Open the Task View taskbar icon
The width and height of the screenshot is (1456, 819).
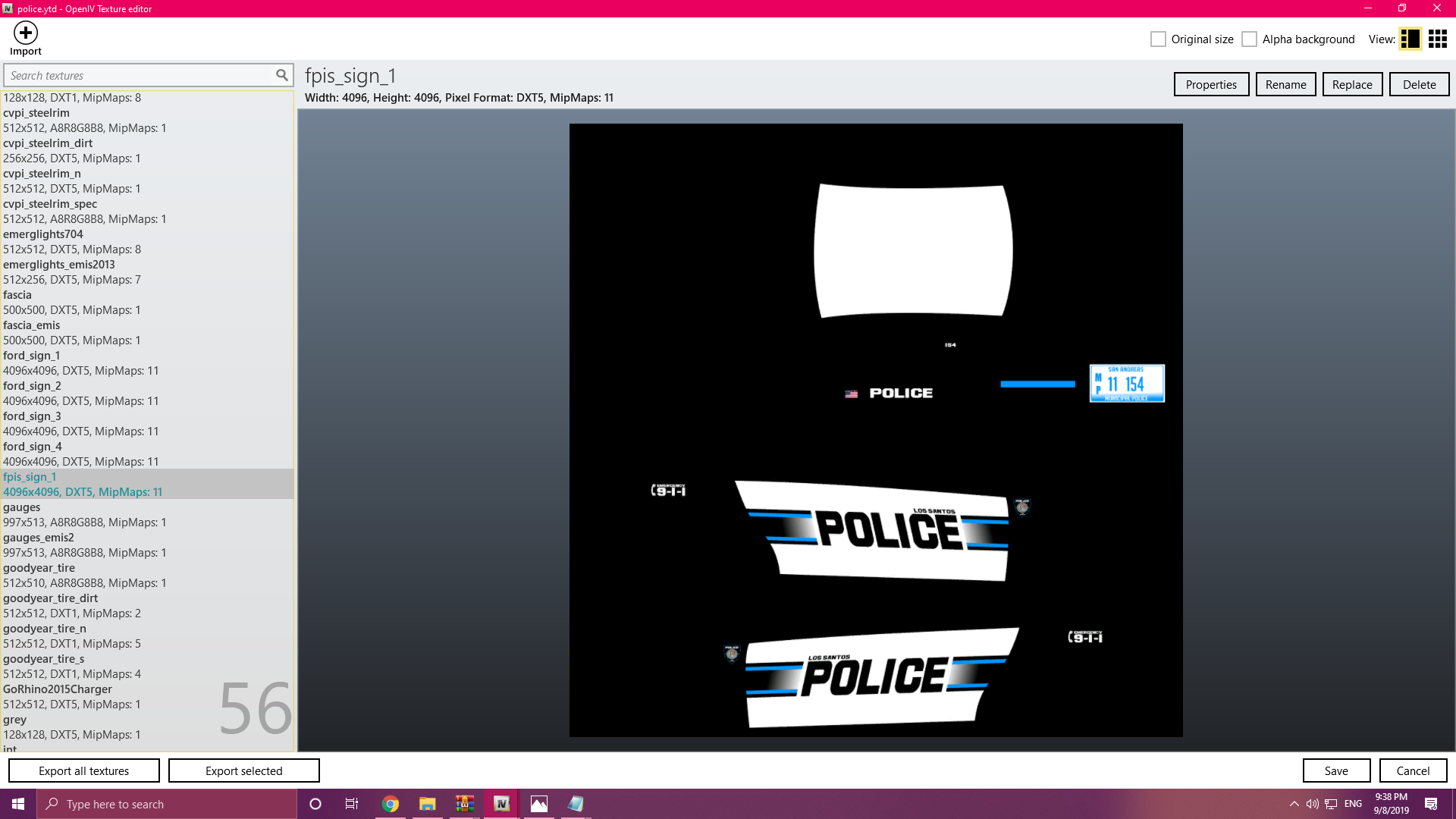pos(352,804)
